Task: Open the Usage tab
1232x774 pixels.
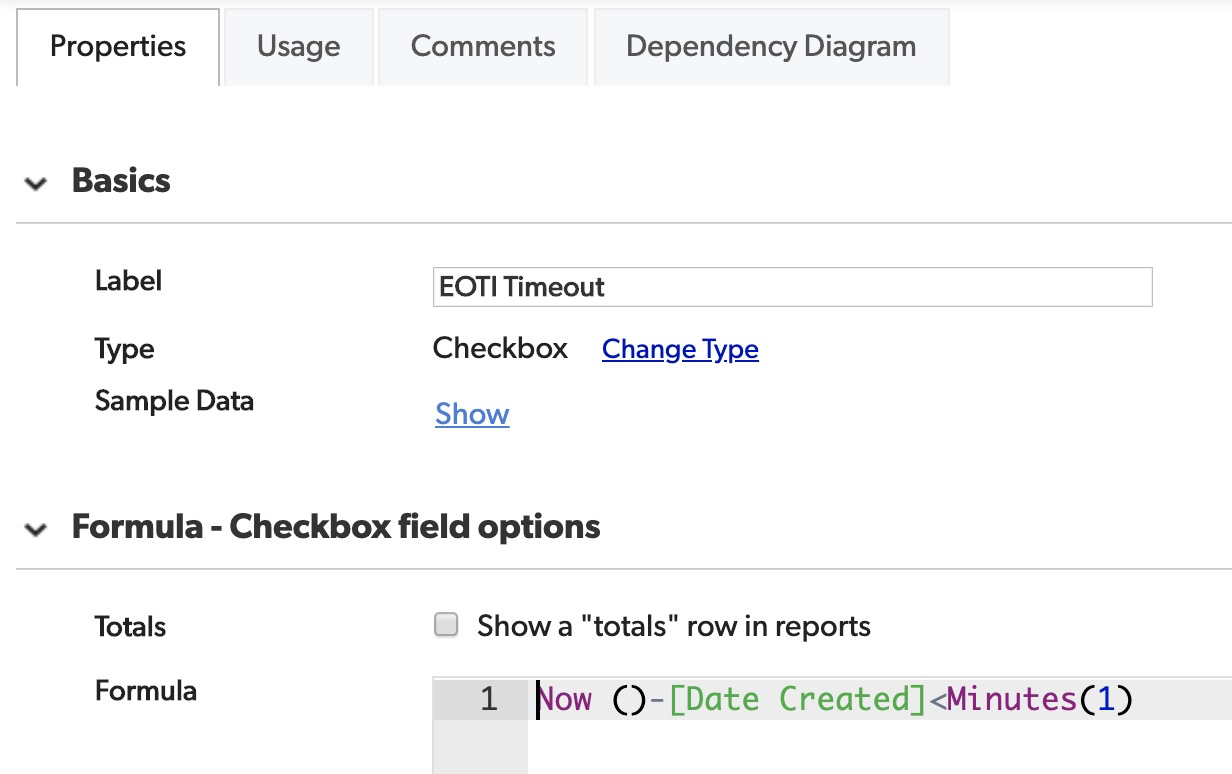Action: (298, 47)
